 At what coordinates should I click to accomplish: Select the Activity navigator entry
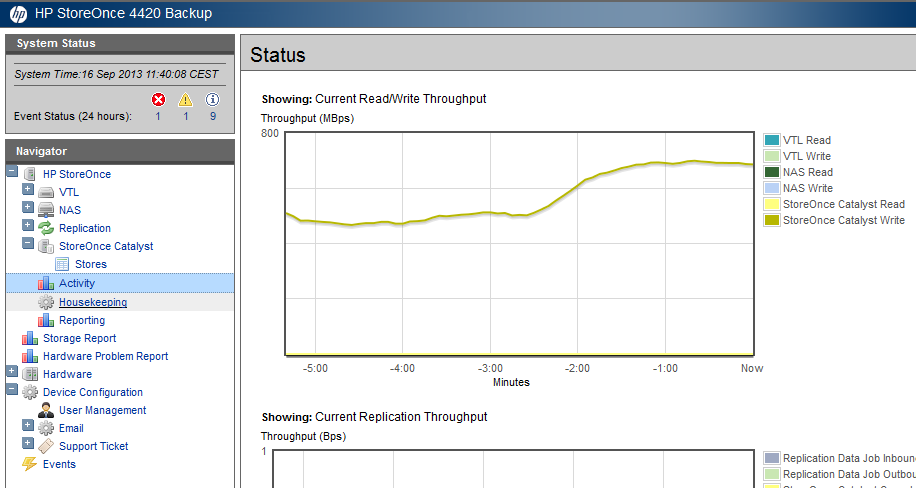pyautogui.click(x=77, y=283)
